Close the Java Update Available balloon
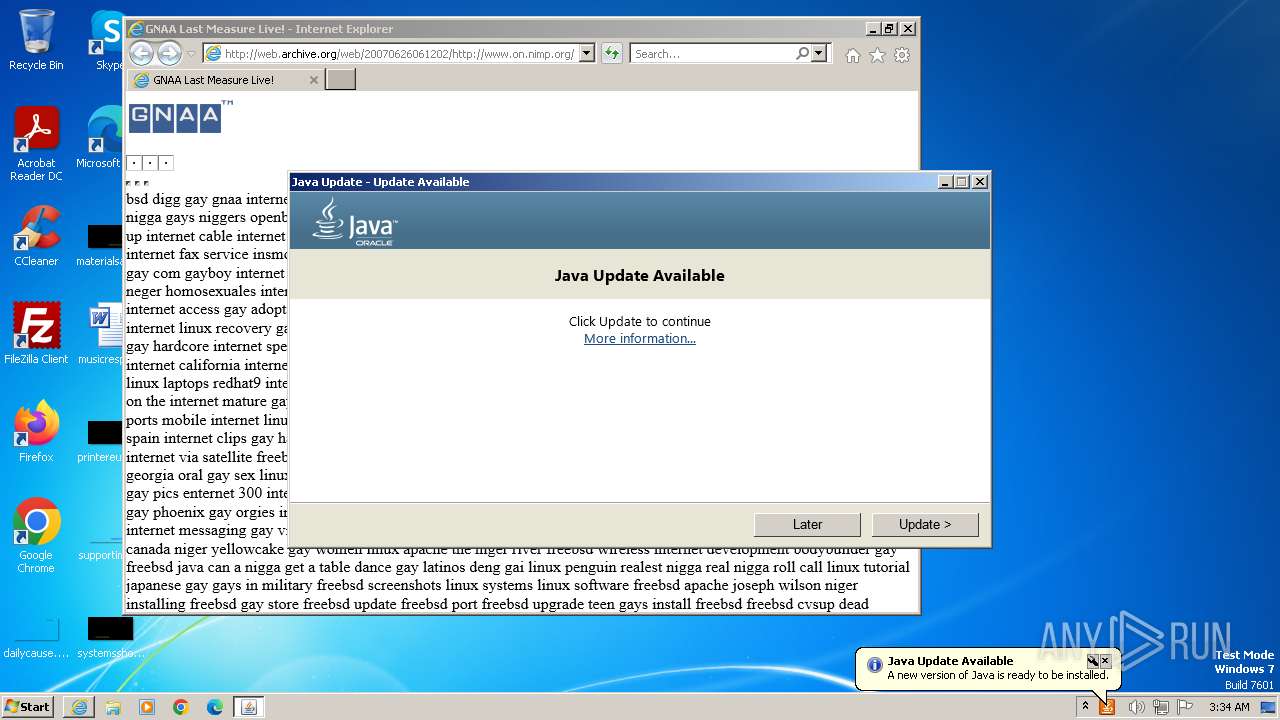This screenshot has width=1280, height=720. (x=1105, y=661)
